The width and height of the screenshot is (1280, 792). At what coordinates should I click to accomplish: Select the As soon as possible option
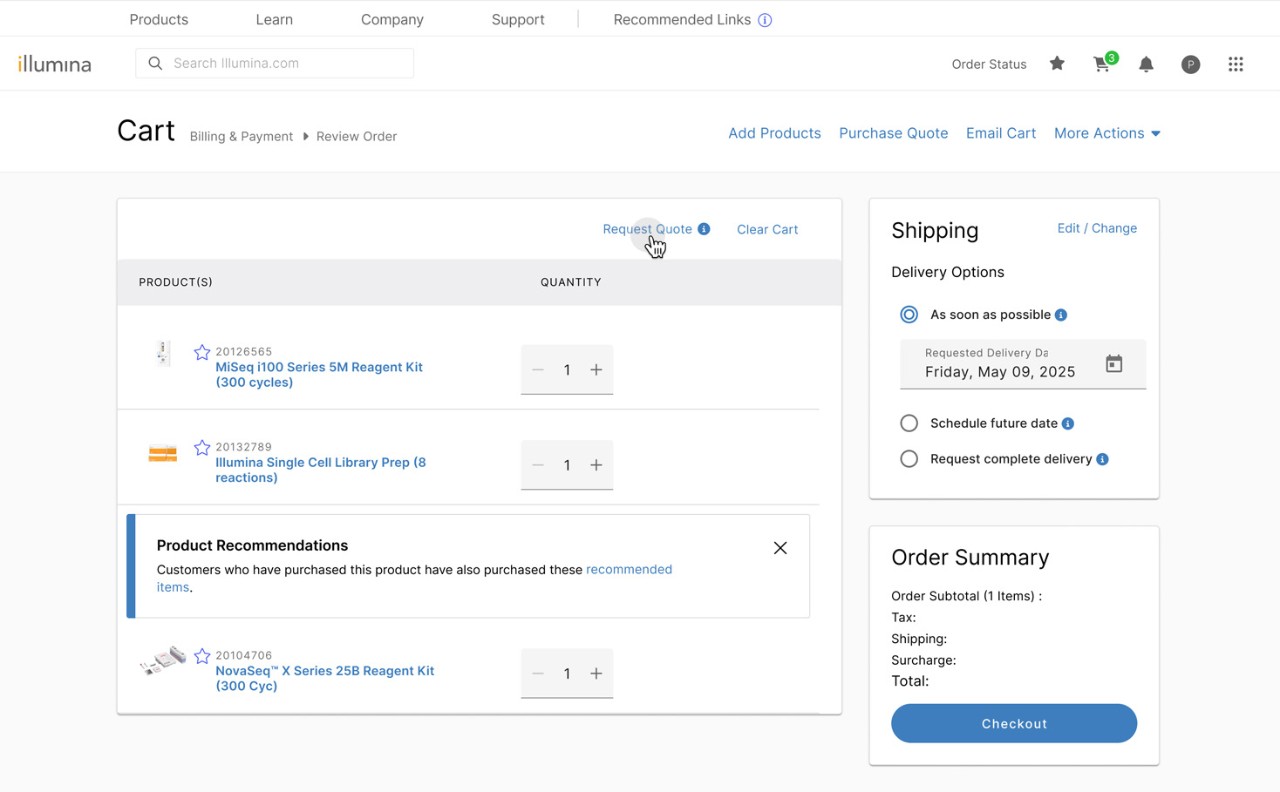[x=909, y=315]
